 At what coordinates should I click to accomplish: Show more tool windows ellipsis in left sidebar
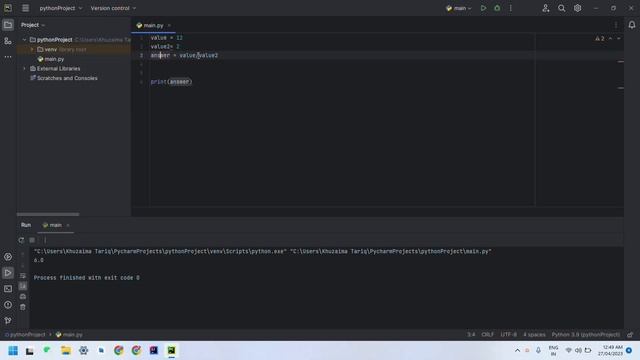[8, 57]
